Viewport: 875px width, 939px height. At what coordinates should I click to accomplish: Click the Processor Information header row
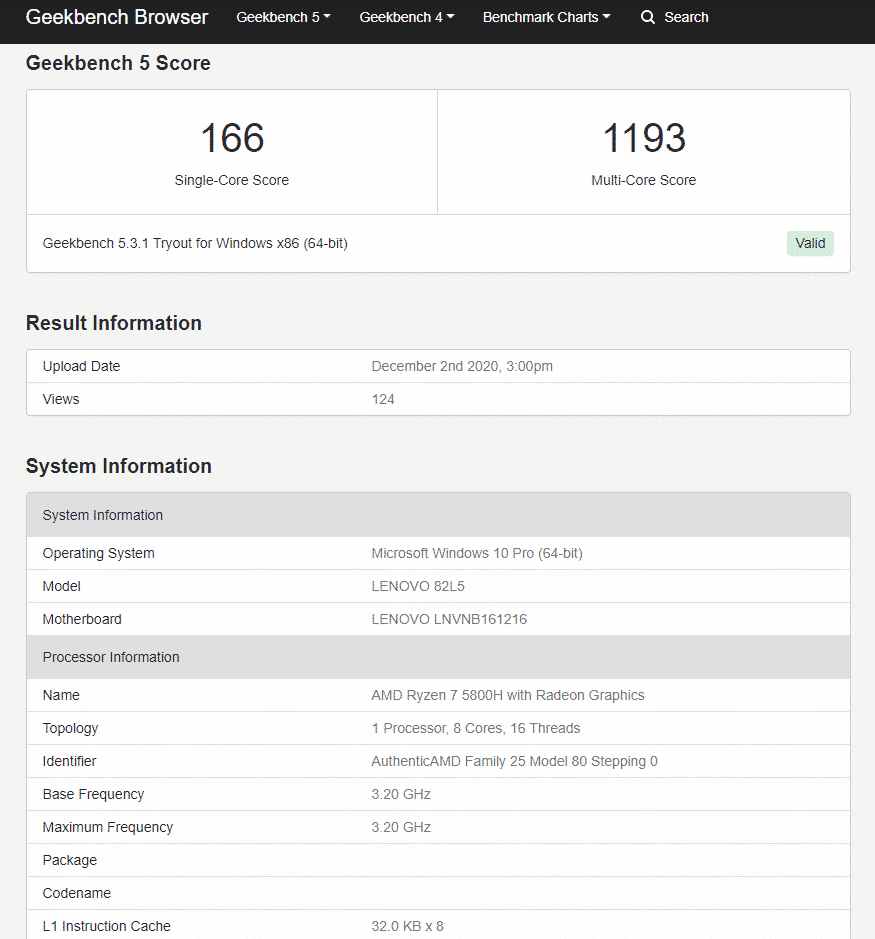(438, 657)
